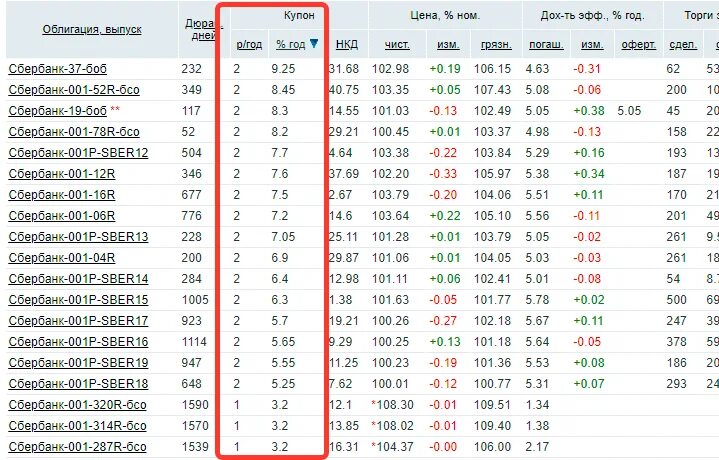The width and height of the screenshot is (719, 460).
Task: Click yield change +0.38
Action: tap(589, 111)
